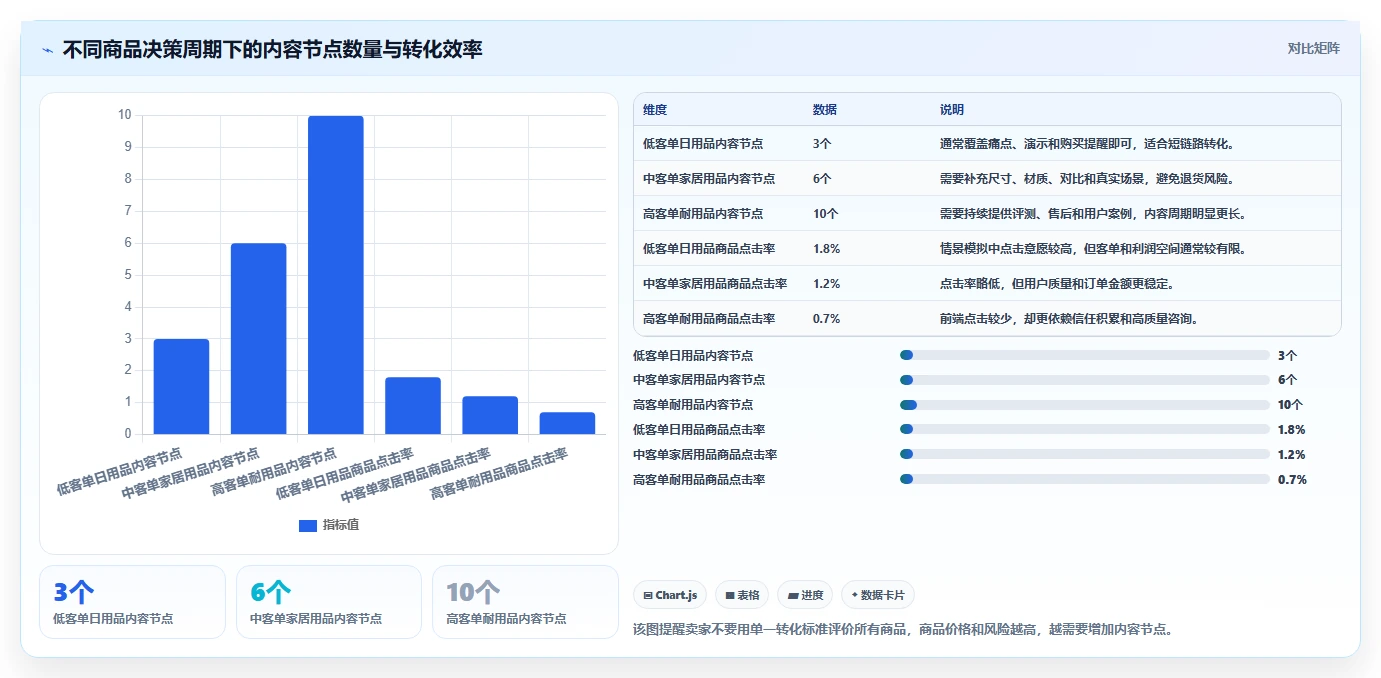The width and height of the screenshot is (1381, 678).
Task: Click progress bar for 高客单耐用品内容节点
Action: pyautogui.click(x=1085, y=405)
